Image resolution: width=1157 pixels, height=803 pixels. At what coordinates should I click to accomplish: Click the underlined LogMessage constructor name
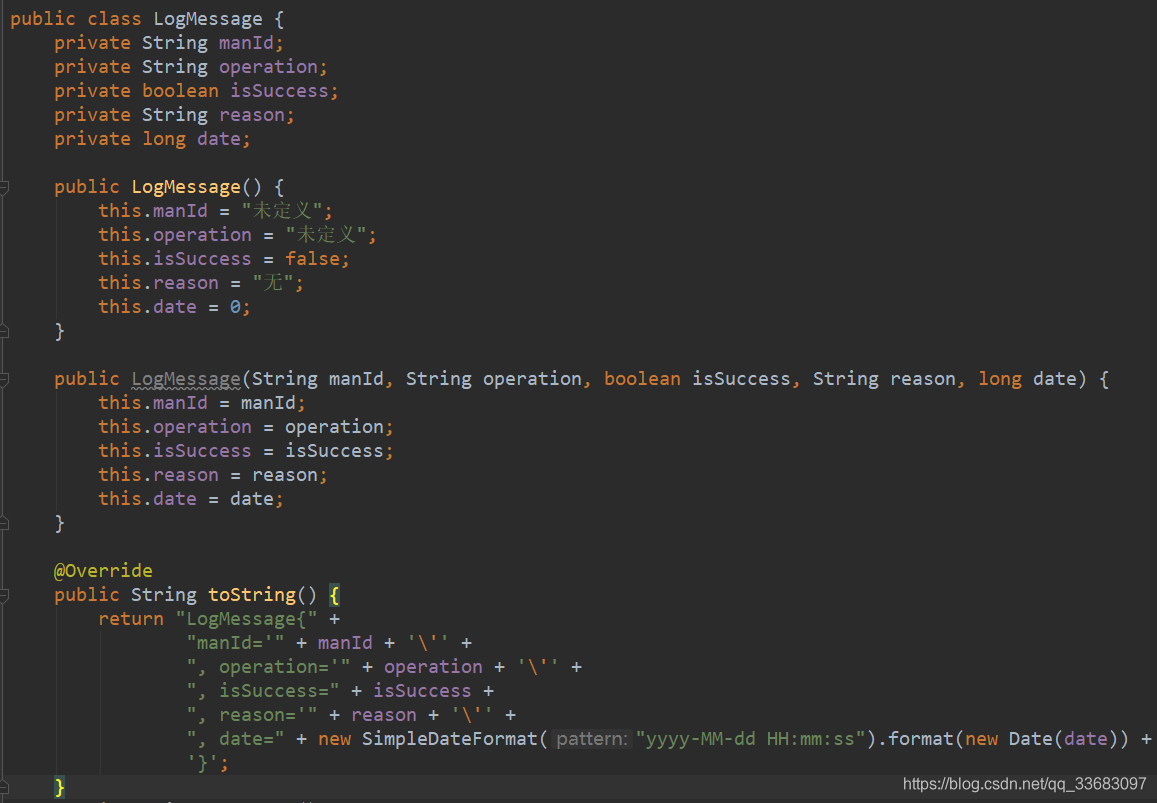pos(186,379)
